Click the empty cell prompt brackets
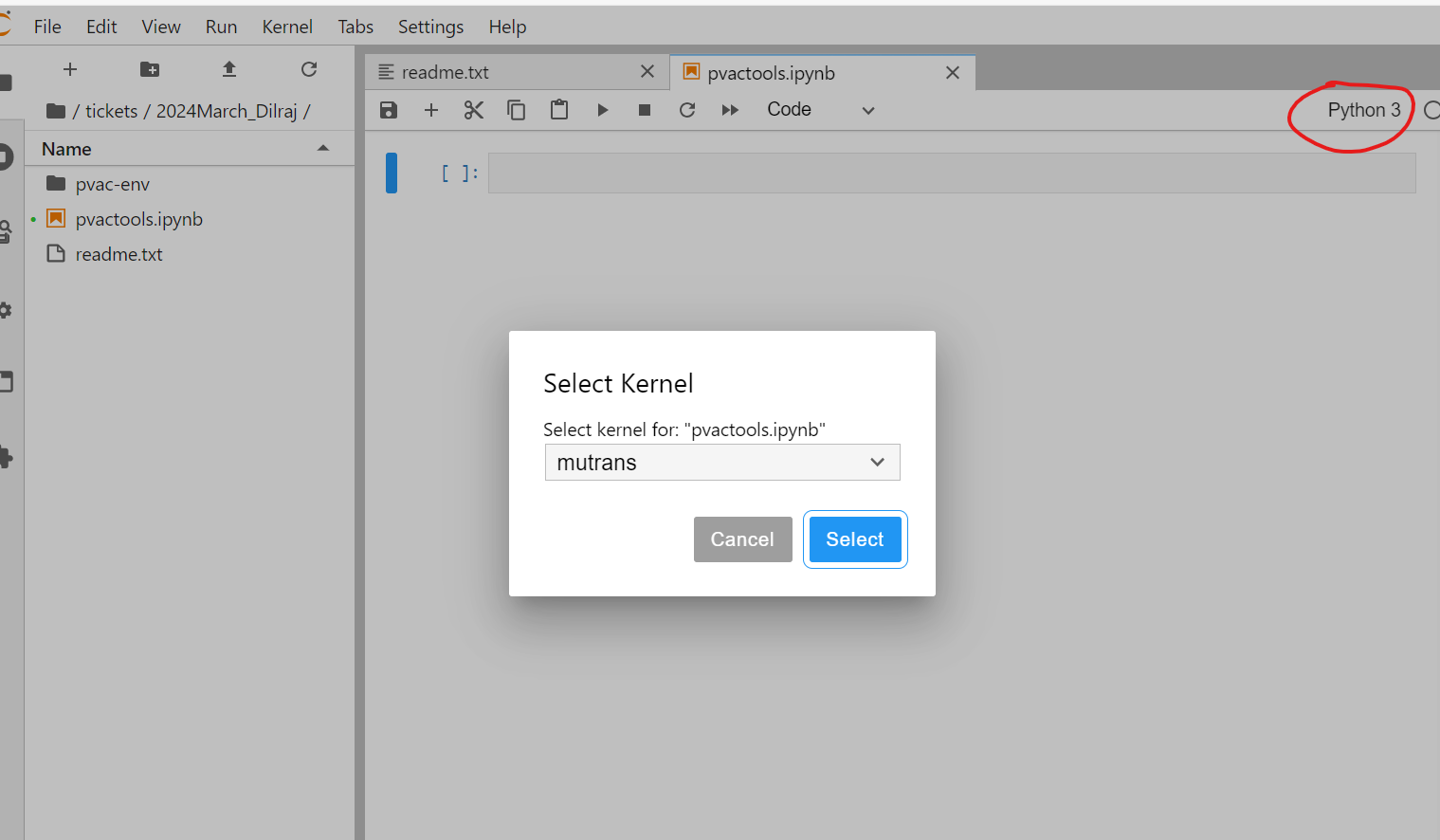This screenshot has width=1440, height=840. click(x=460, y=173)
